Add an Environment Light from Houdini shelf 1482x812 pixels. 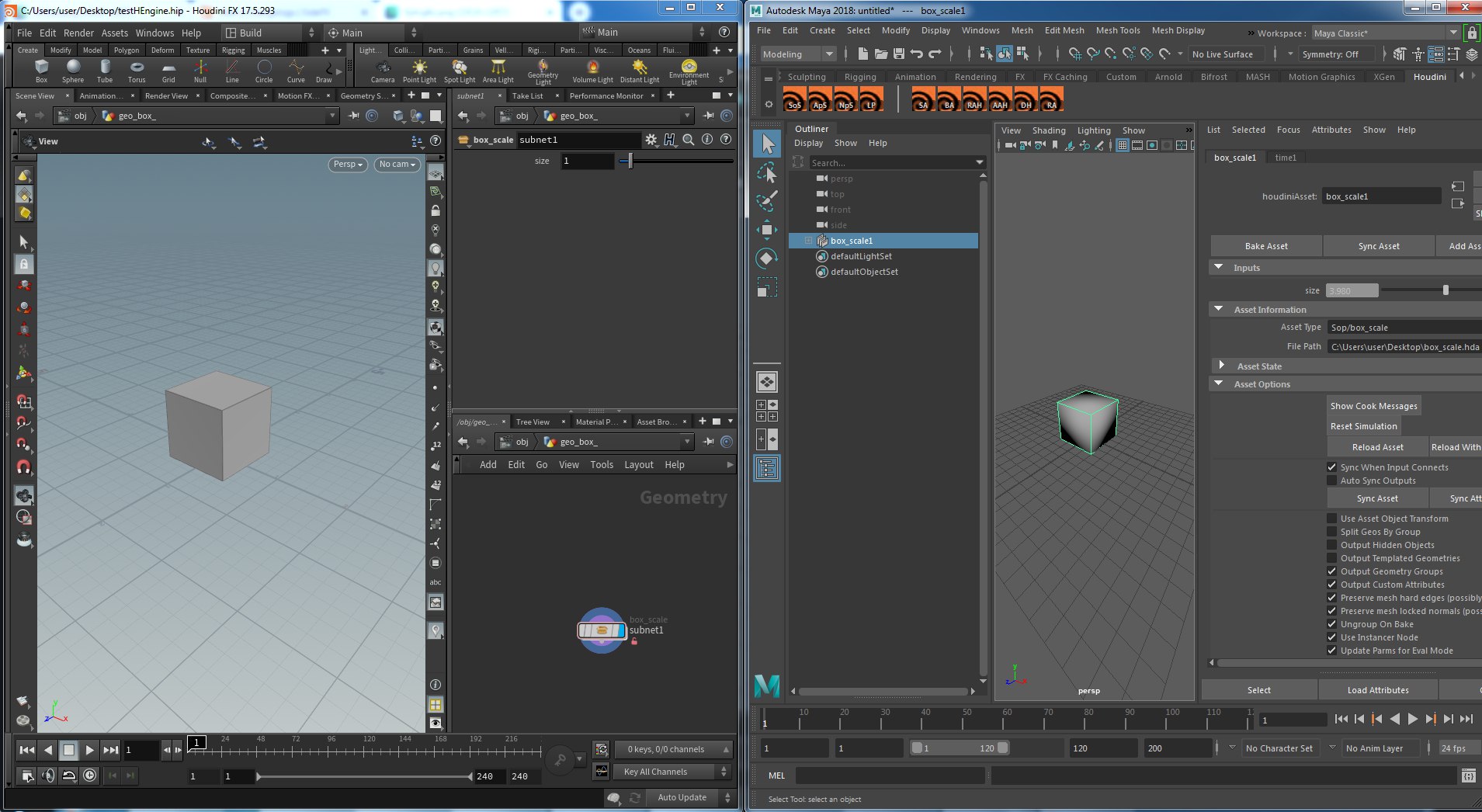pyautogui.click(x=689, y=71)
